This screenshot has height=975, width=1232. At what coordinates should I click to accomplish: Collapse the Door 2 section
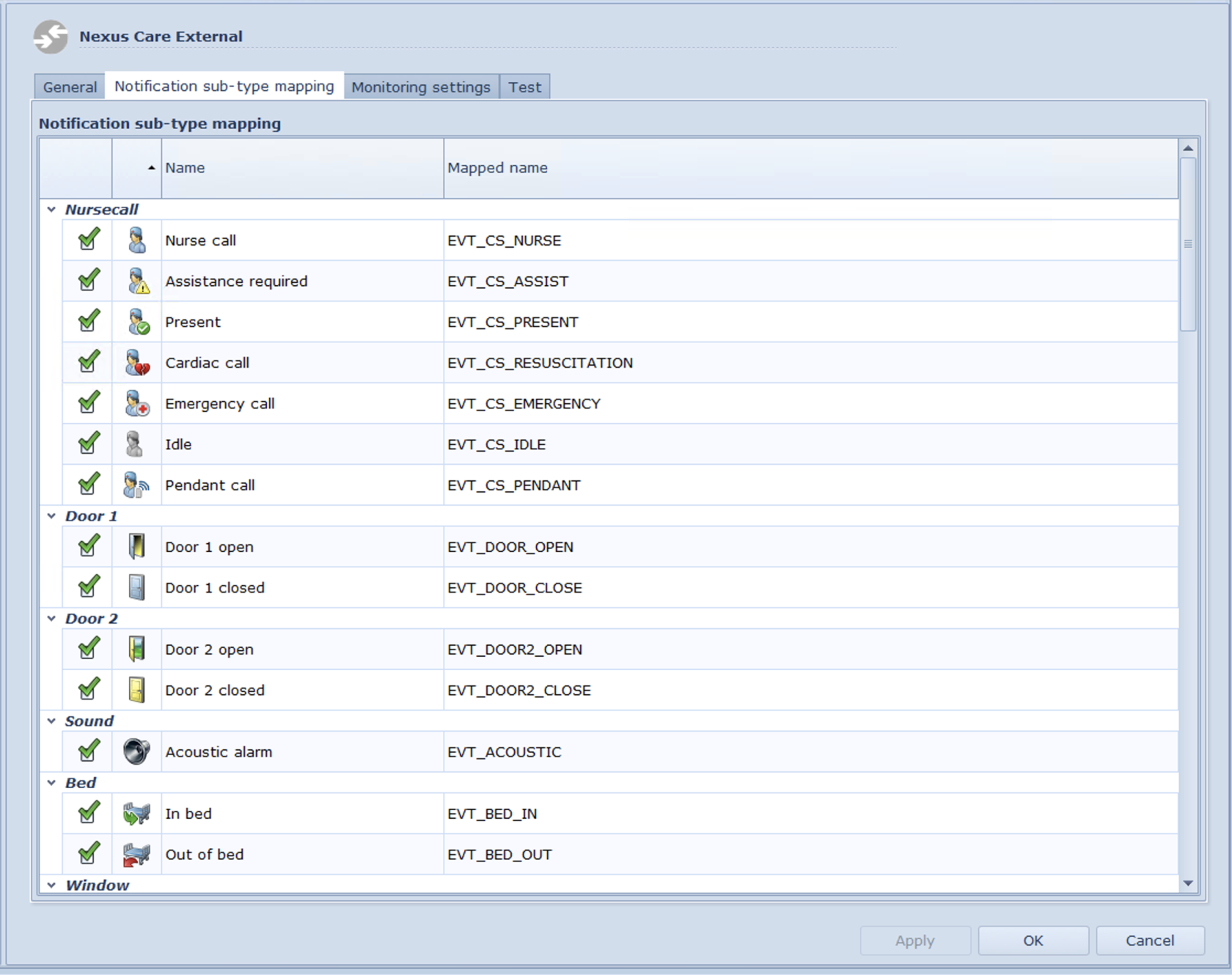pos(51,618)
